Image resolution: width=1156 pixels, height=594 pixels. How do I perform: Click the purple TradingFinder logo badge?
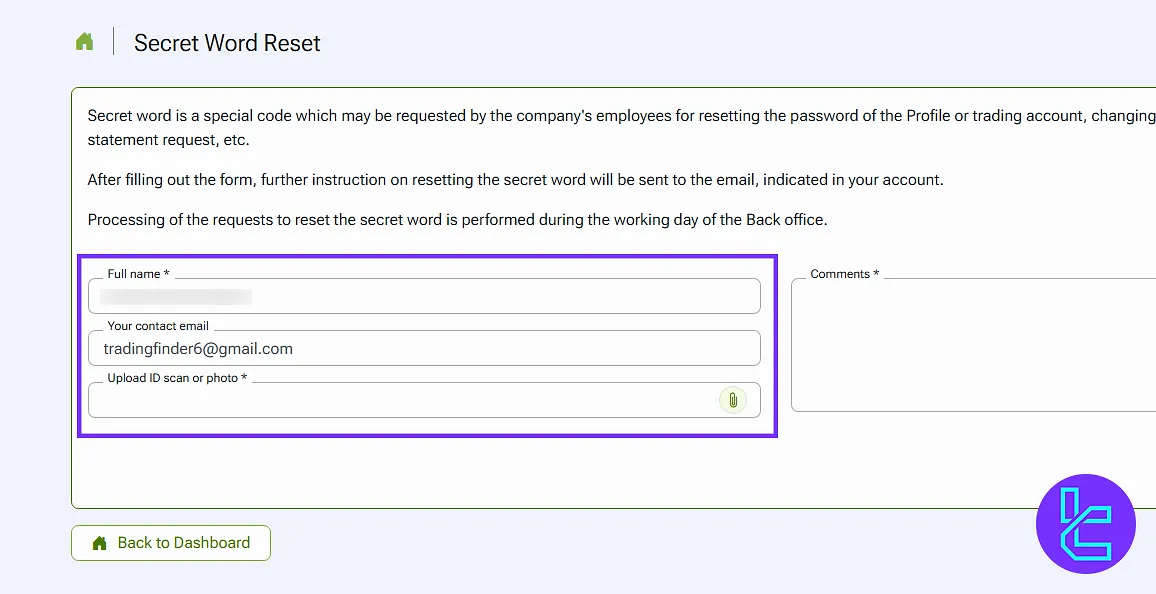pyautogui.click(x=1085, y=524)
